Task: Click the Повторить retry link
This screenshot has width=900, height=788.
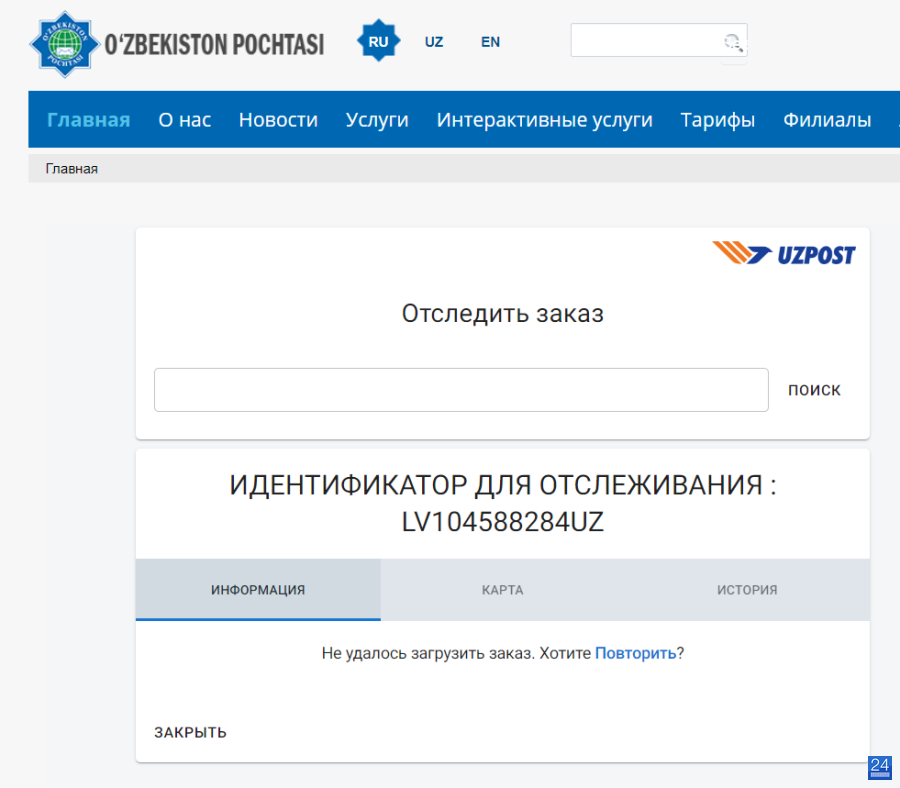Action: (x=635, y=653)
